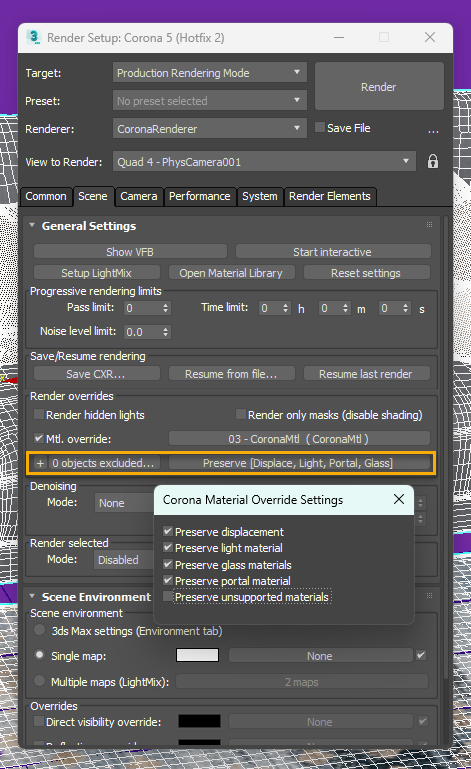
Task: Toggle Render only masks checkbox
Action: 240,414
